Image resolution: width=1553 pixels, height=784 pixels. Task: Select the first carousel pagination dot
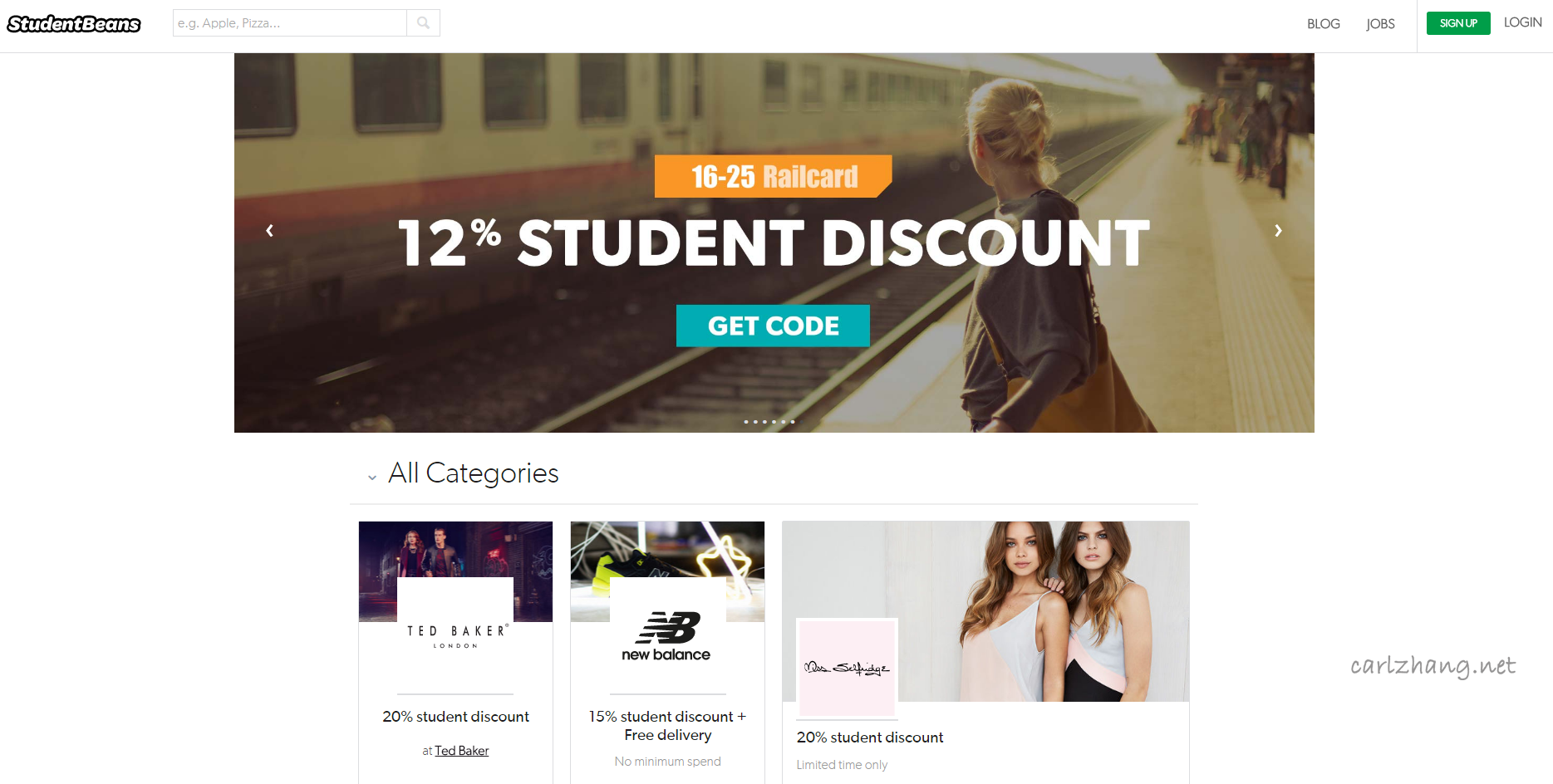pyautogui.click(x=746, y=422)
